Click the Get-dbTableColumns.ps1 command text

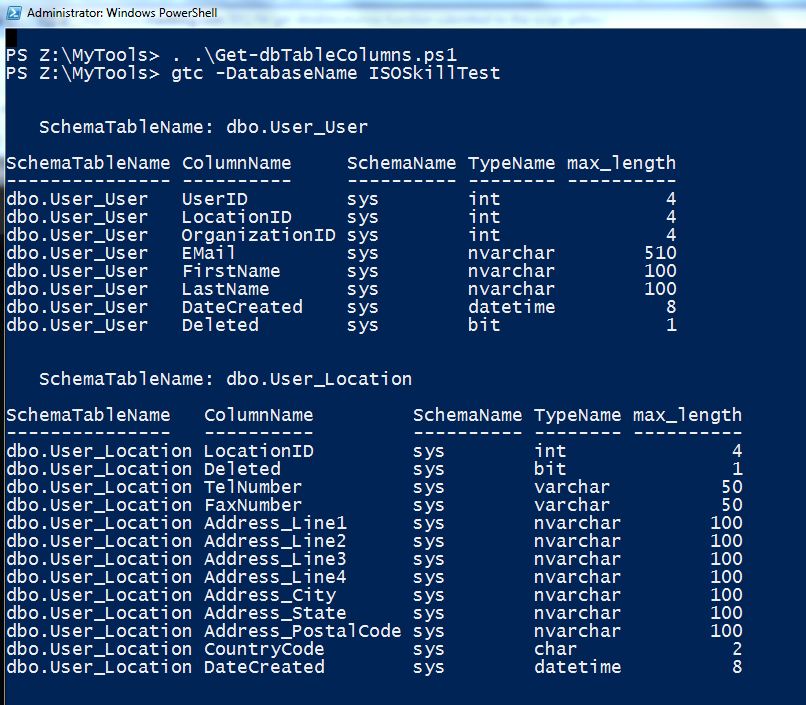pyautogui.click(x=336, y=55)
